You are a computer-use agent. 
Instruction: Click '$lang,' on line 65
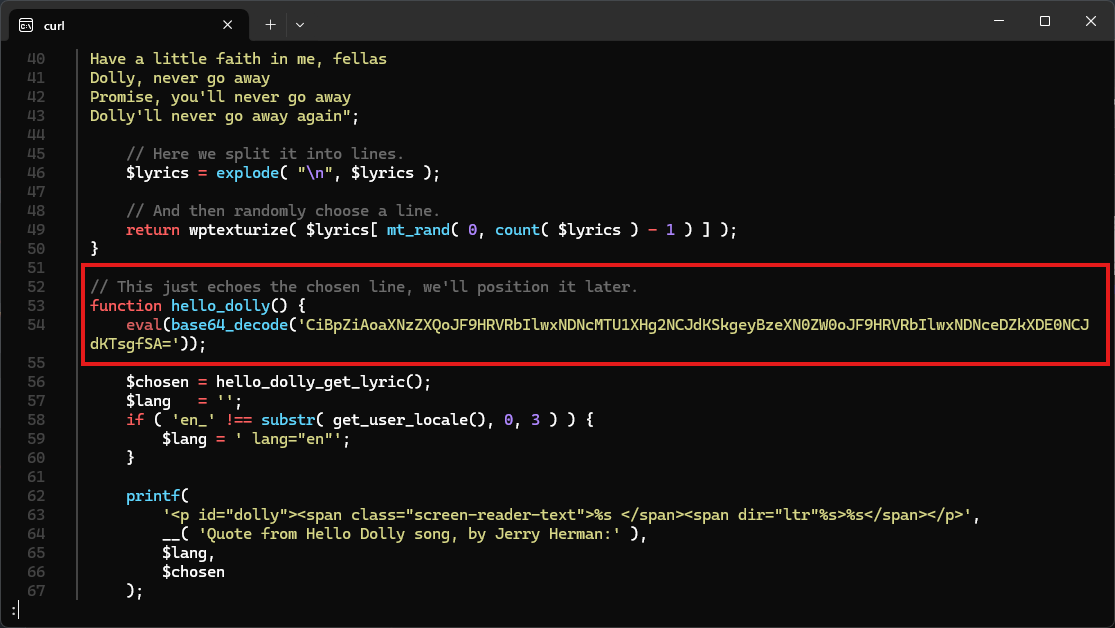coord(188,553)
